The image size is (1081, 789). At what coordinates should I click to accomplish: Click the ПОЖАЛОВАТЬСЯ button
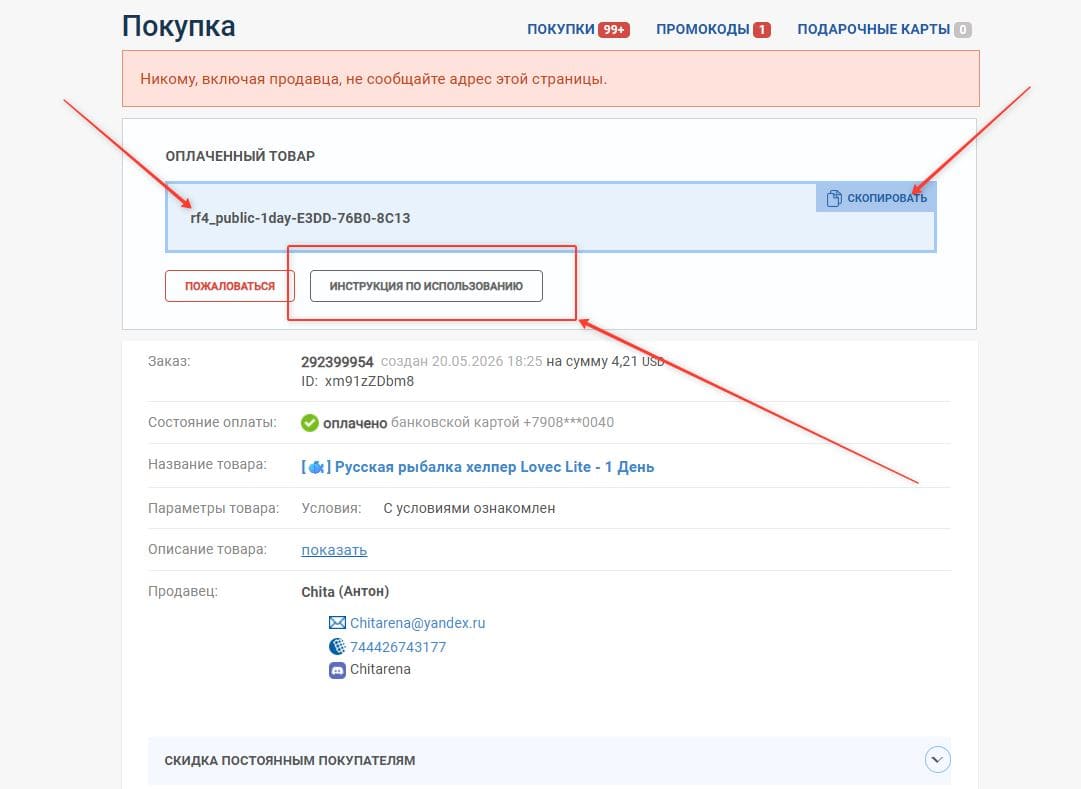pos(230,286)
